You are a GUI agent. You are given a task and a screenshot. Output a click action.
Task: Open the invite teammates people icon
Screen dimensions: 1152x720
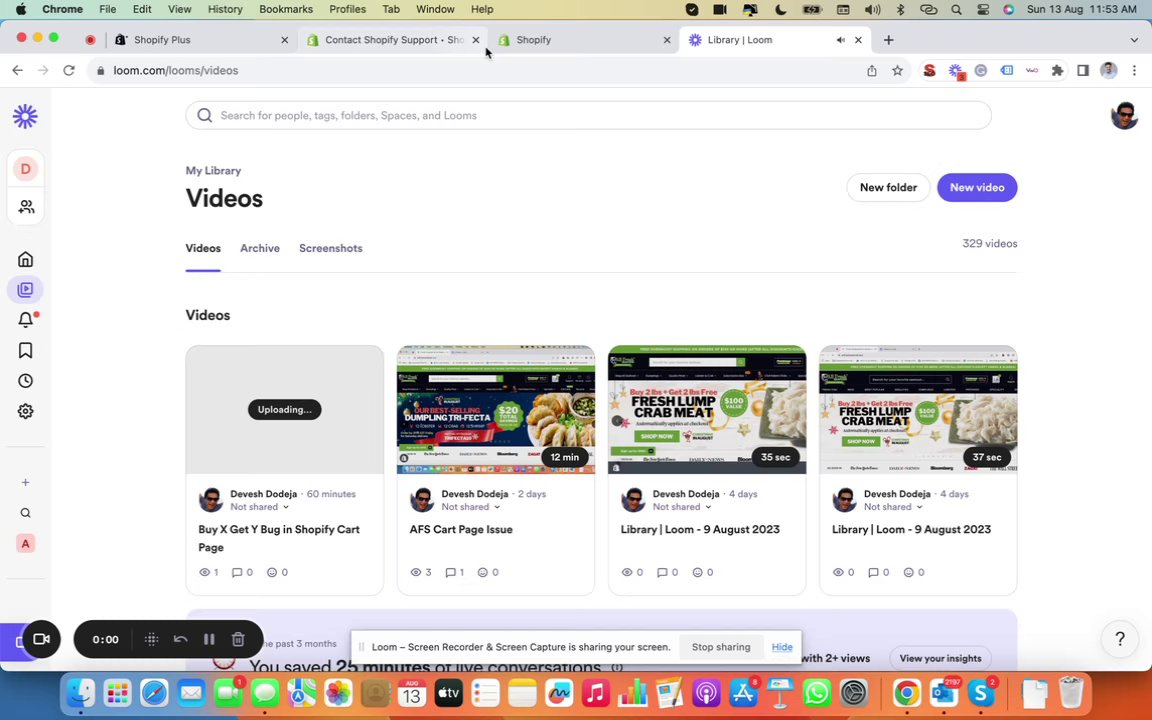pos(26,206)
